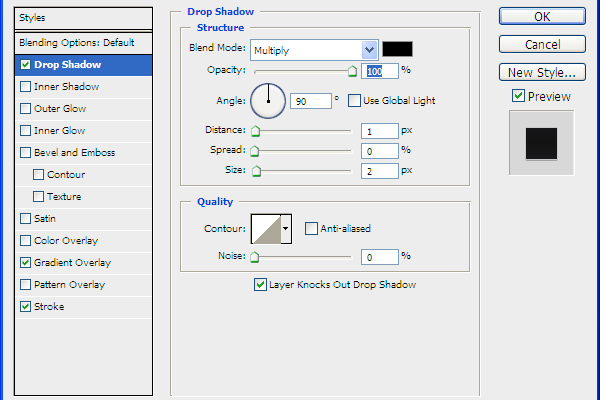
Task: Uncheck Layer Knocks Out Drop Shadow
Action: coord(260,284)
